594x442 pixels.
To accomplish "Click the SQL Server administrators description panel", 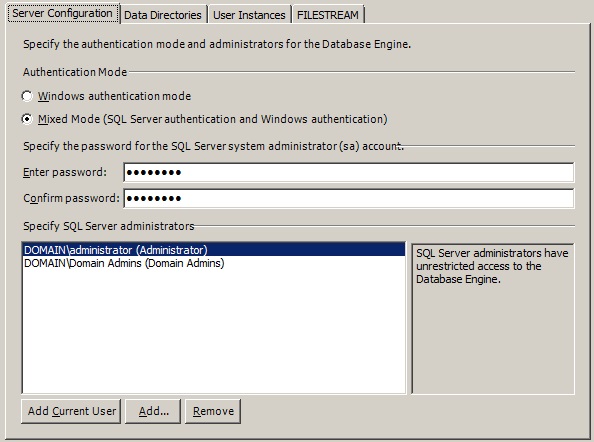I will (493, 319).
